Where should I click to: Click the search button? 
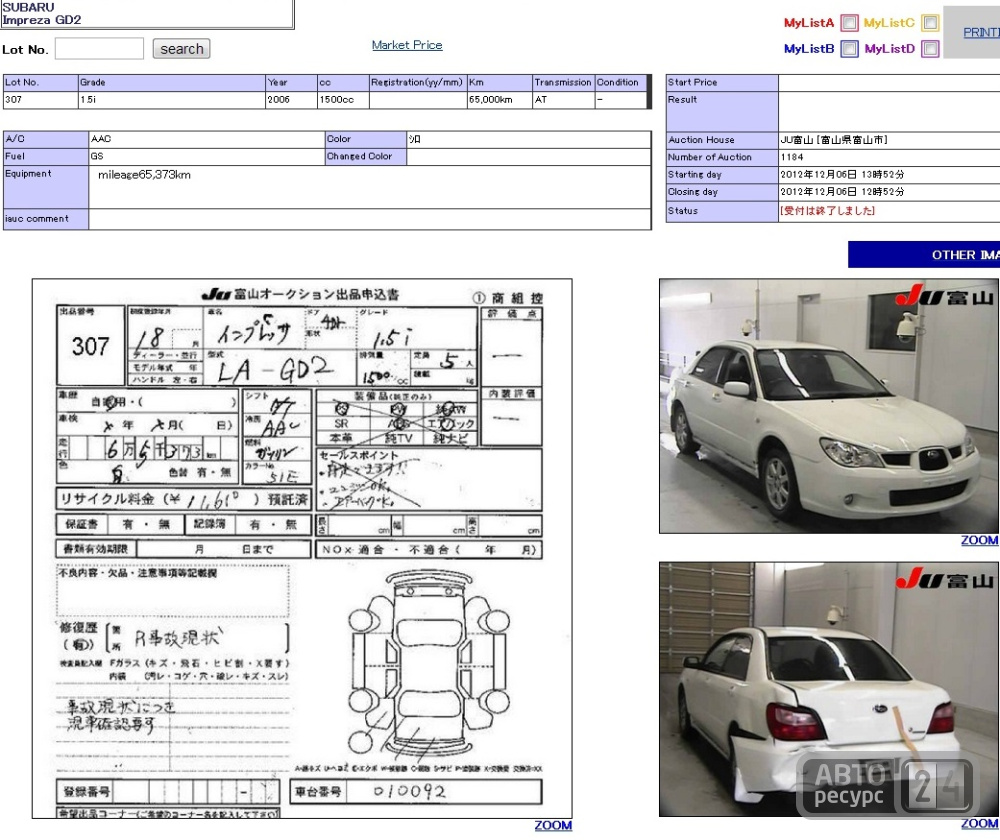coord(182,49)
